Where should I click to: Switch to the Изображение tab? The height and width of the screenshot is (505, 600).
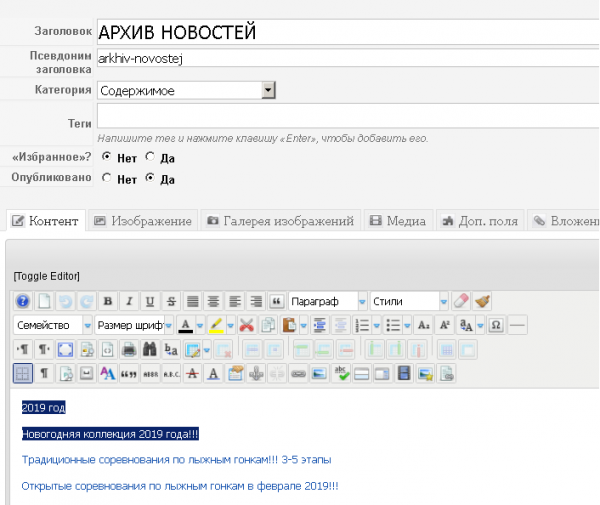coord(143,221)
